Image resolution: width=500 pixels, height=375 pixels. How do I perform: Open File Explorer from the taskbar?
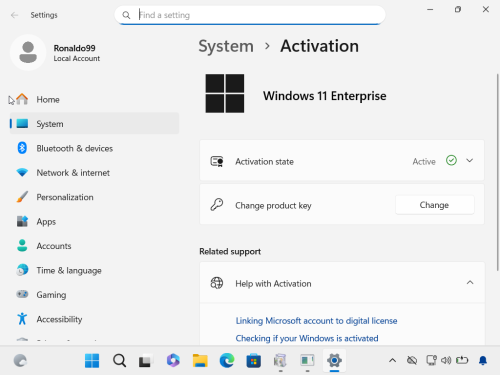point(200,361)
